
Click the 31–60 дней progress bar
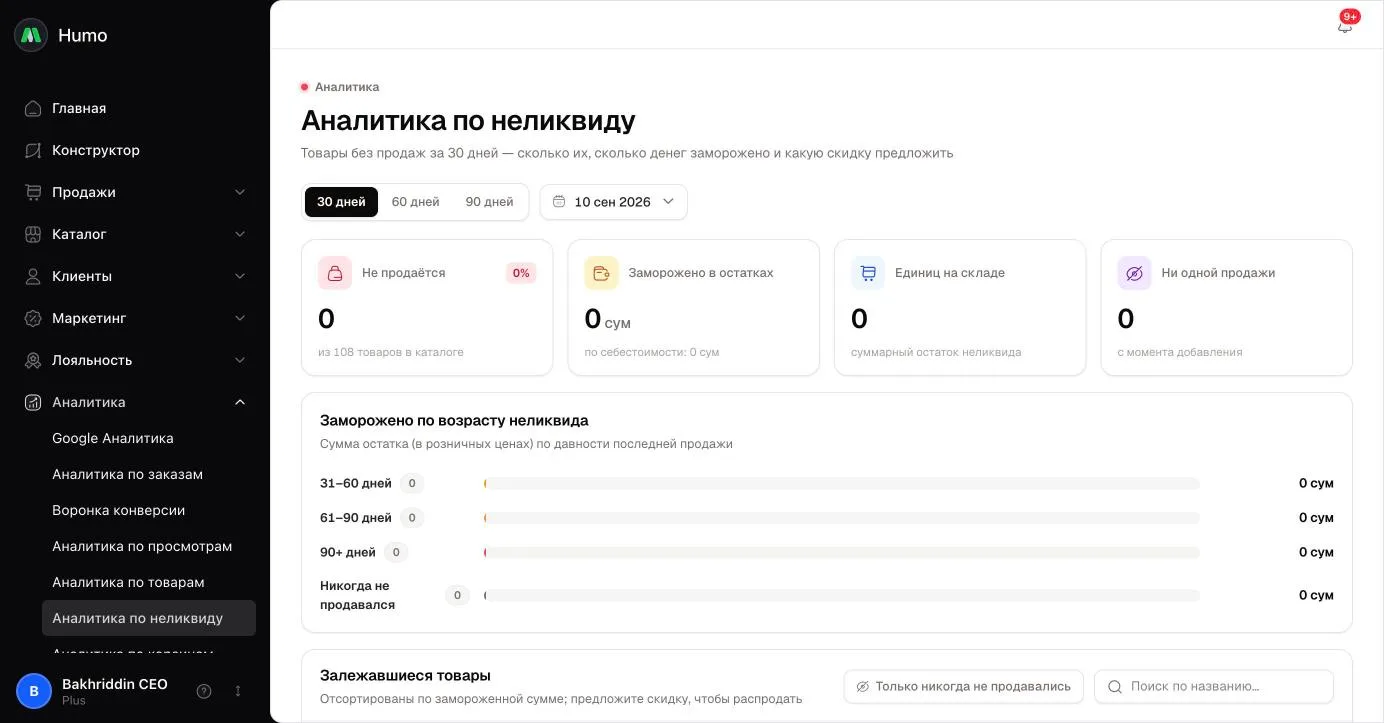(x=842, y=484)
